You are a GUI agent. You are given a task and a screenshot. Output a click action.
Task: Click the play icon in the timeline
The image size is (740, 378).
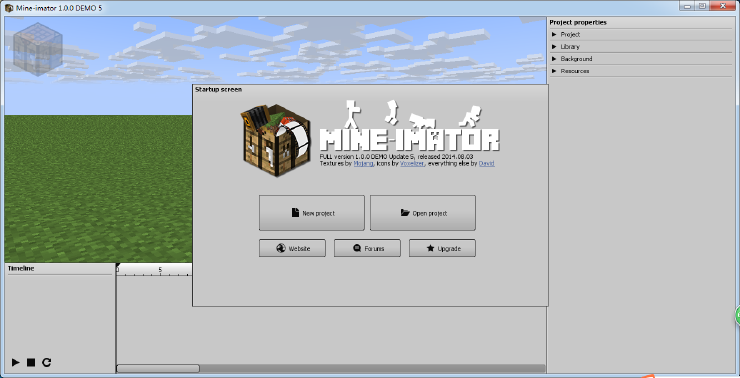click(16, 362)
